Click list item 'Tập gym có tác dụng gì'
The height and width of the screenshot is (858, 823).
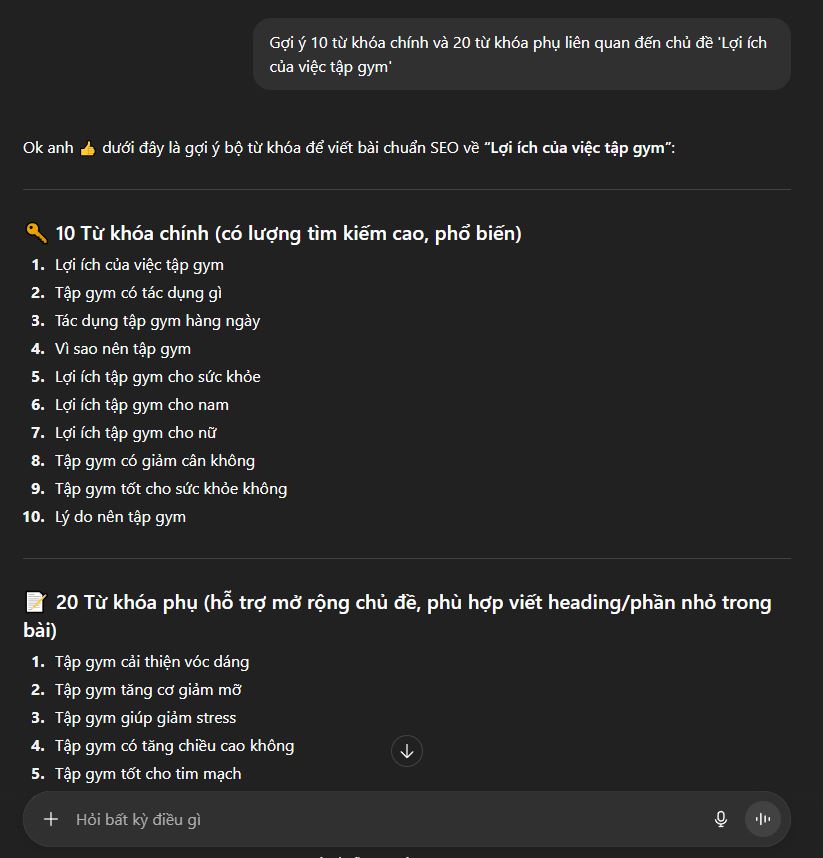click(138, 293)
